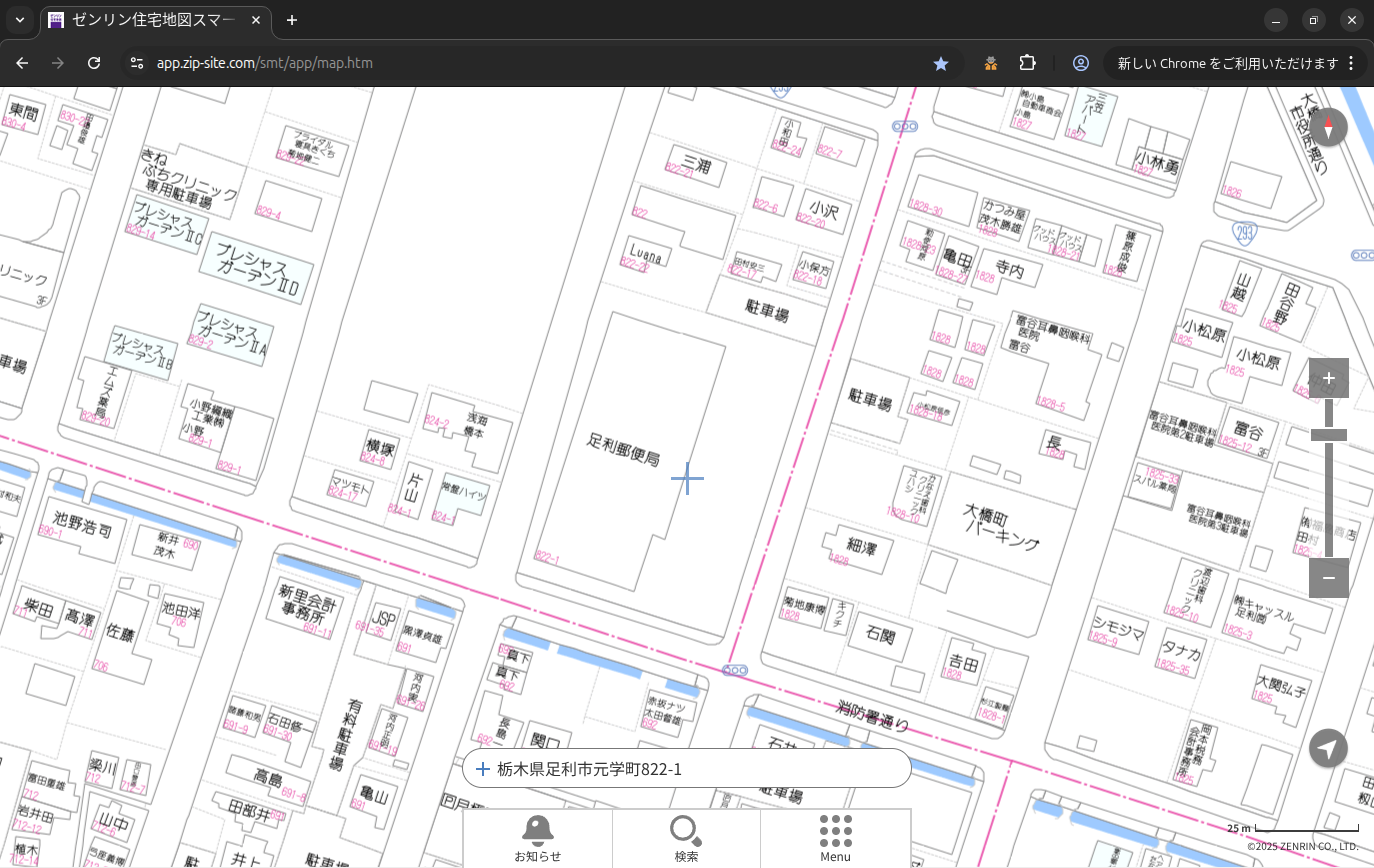This screenshot has width=1374, height=868.
Task: Open the tab search dropdown arrow
Action: 19,20
